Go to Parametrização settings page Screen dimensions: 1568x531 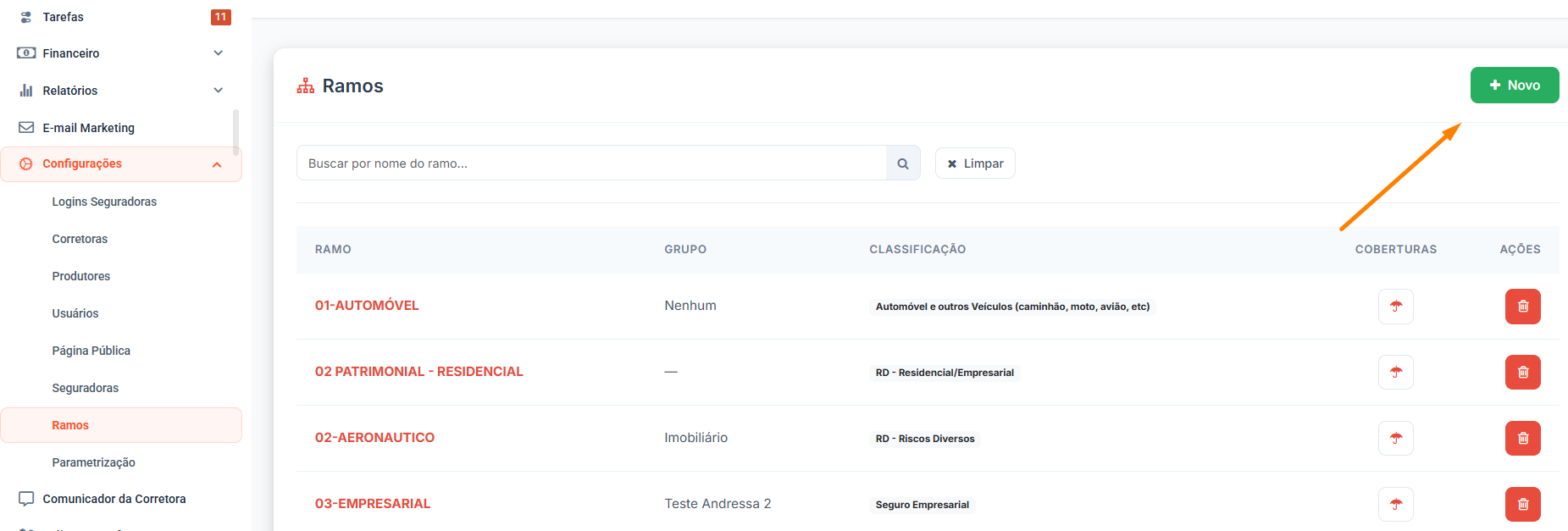pos(93,462)
